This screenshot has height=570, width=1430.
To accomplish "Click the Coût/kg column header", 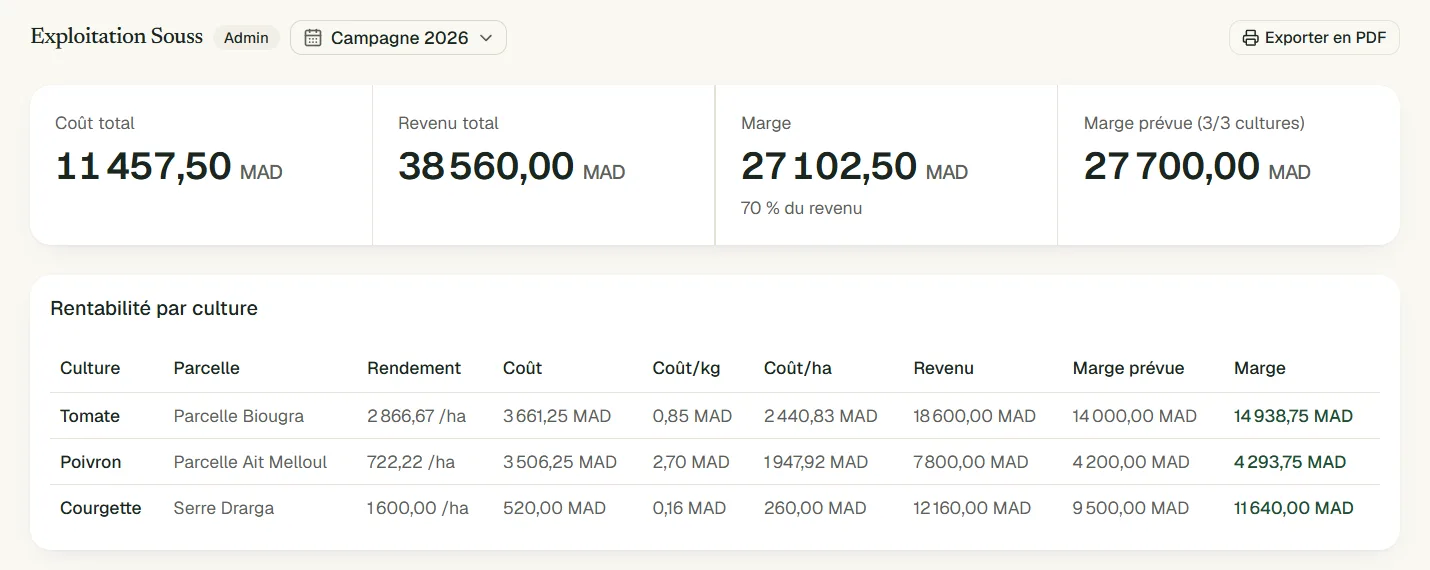I will [686, 368].
